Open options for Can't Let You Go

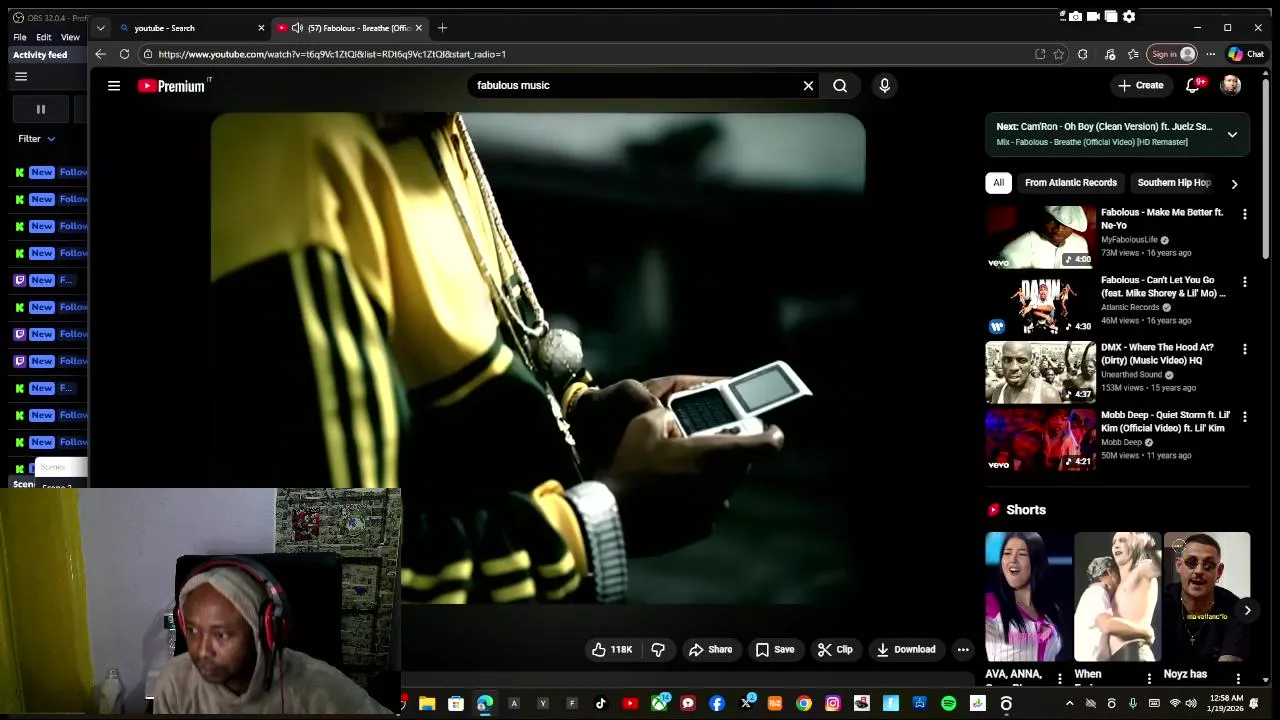[1245, 282]
